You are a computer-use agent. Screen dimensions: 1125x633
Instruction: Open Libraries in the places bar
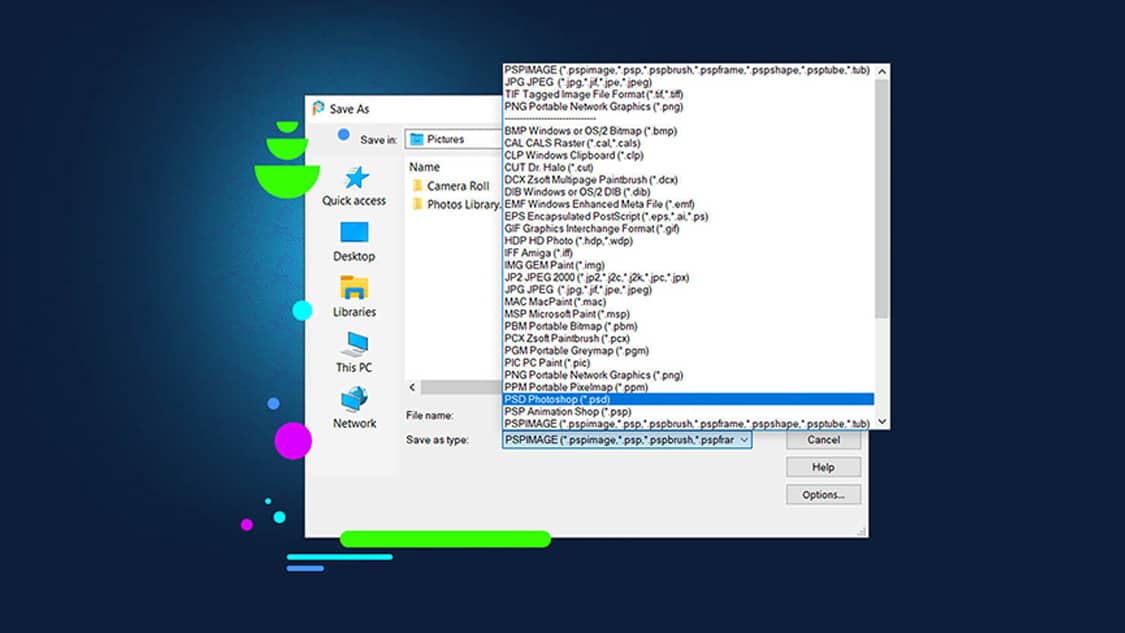[x=354, y=297]
